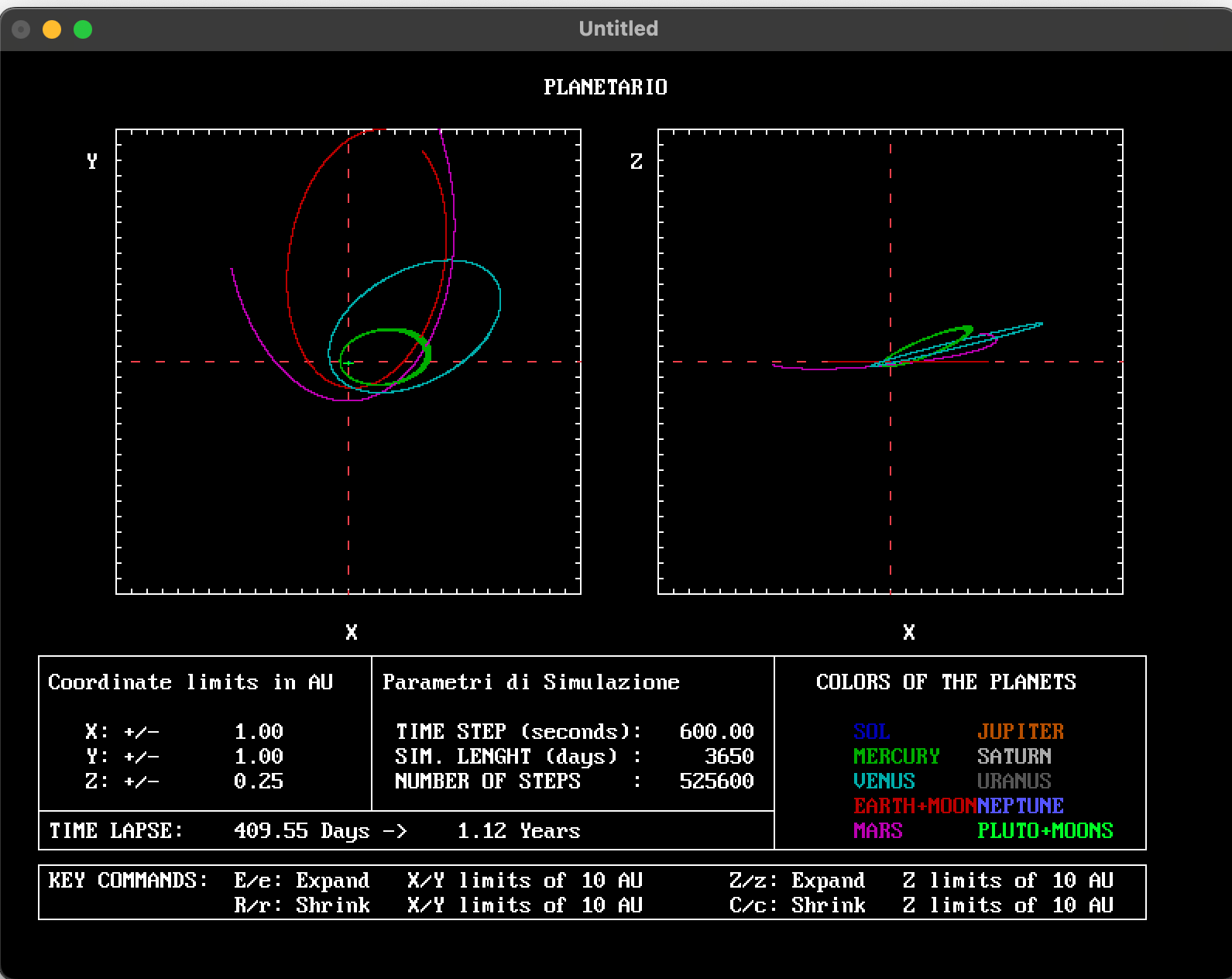Click the green window zoom button

[x=83, y=29]
